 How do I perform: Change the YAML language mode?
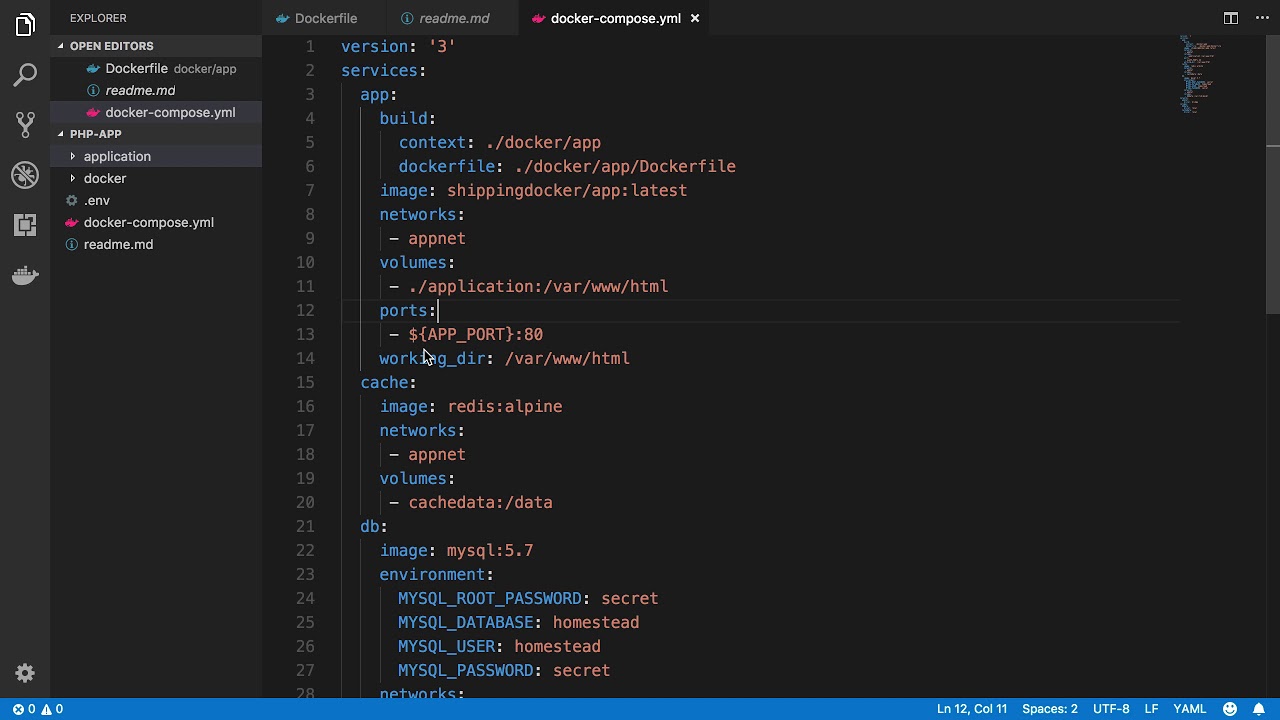[x=1189, y=709]
